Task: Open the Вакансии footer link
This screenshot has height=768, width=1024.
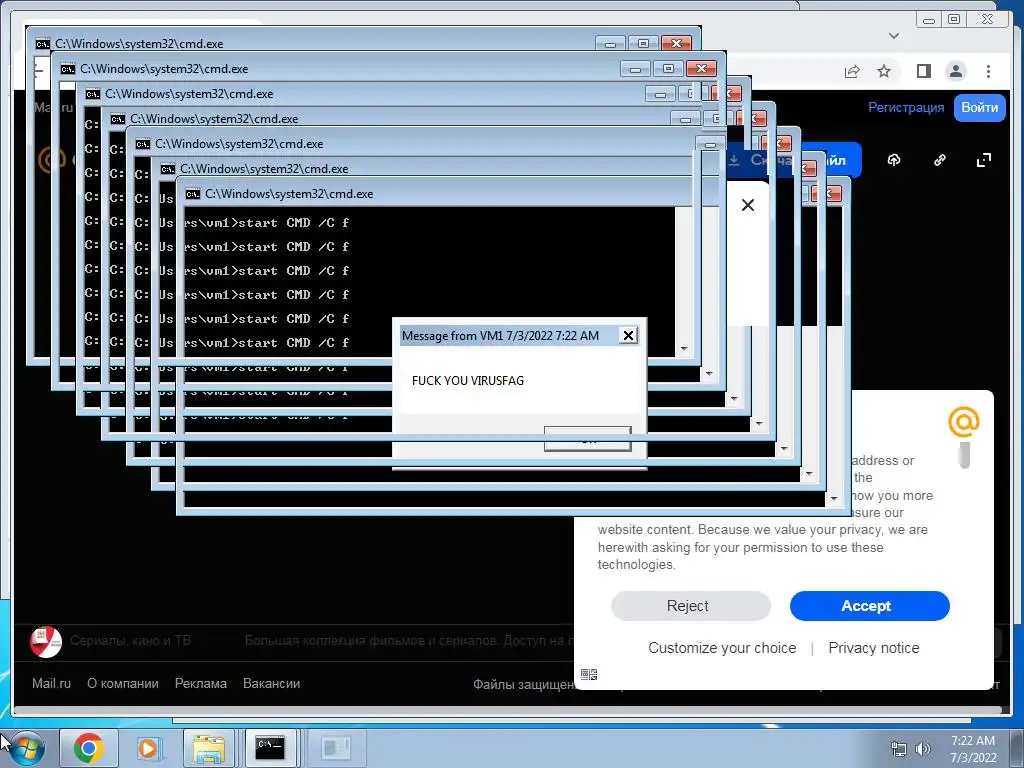Action: click(x=271, y=684)
